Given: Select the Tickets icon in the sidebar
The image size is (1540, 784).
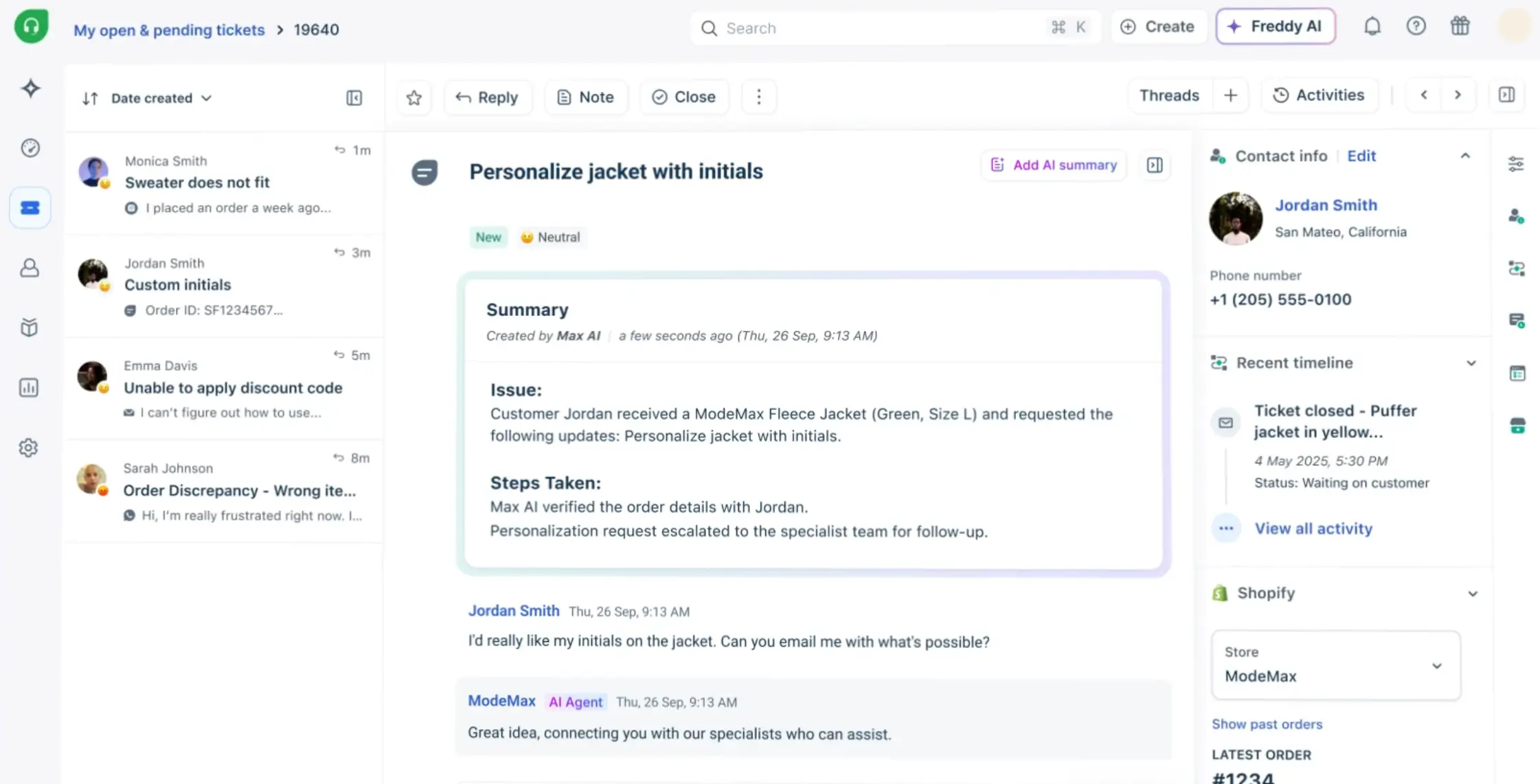Looking at the screenshot, I should (30, 207).
